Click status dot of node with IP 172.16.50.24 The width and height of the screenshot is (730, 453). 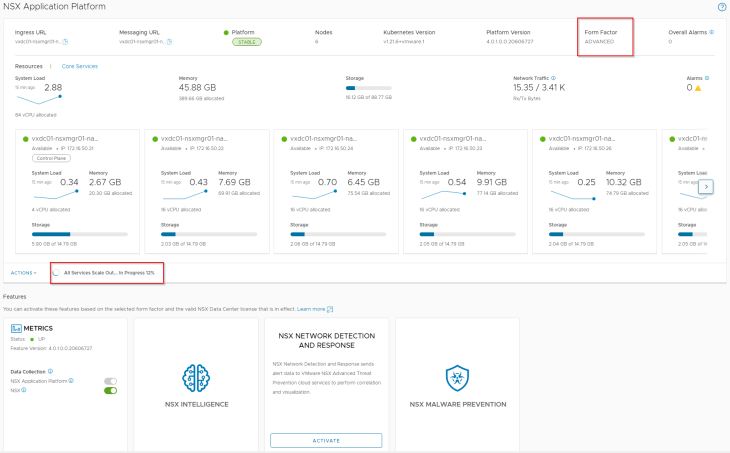click(x=284, y=139)
